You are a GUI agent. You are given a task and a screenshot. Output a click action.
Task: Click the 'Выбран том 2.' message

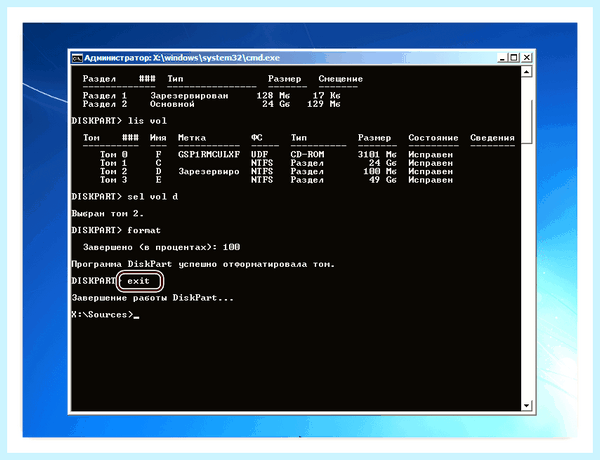(x=108, y=214)
